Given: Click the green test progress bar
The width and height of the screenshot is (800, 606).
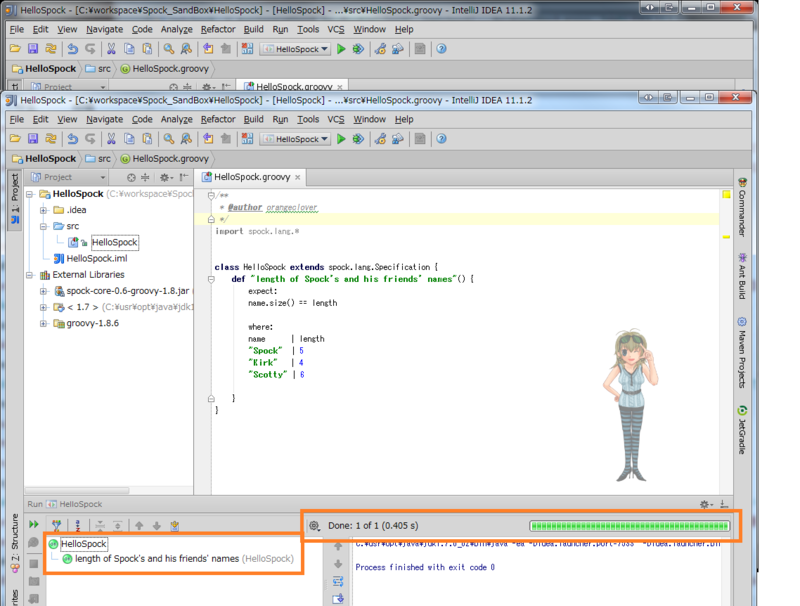Looking at the screenshot, I should tap(629, 525).
